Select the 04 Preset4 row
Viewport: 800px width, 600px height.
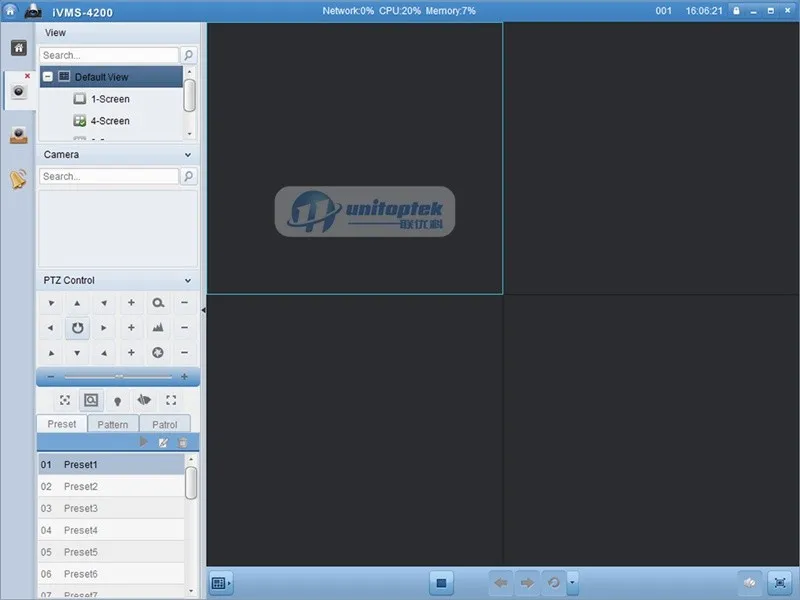click(111, 530)
